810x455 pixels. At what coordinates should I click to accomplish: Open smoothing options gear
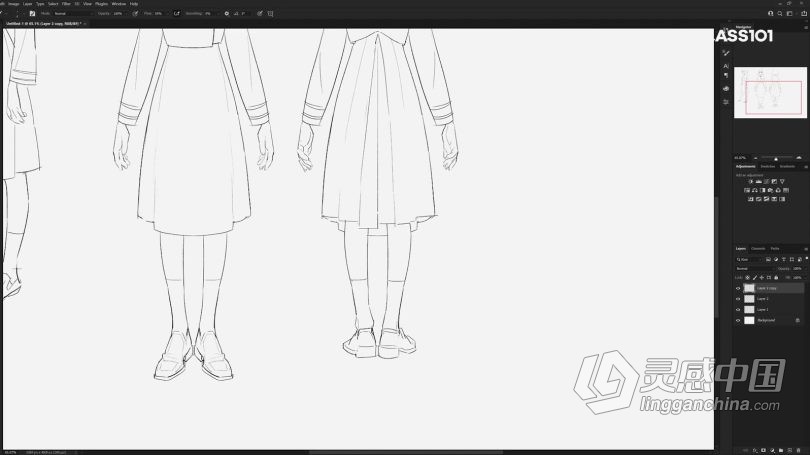coord(226,13)
